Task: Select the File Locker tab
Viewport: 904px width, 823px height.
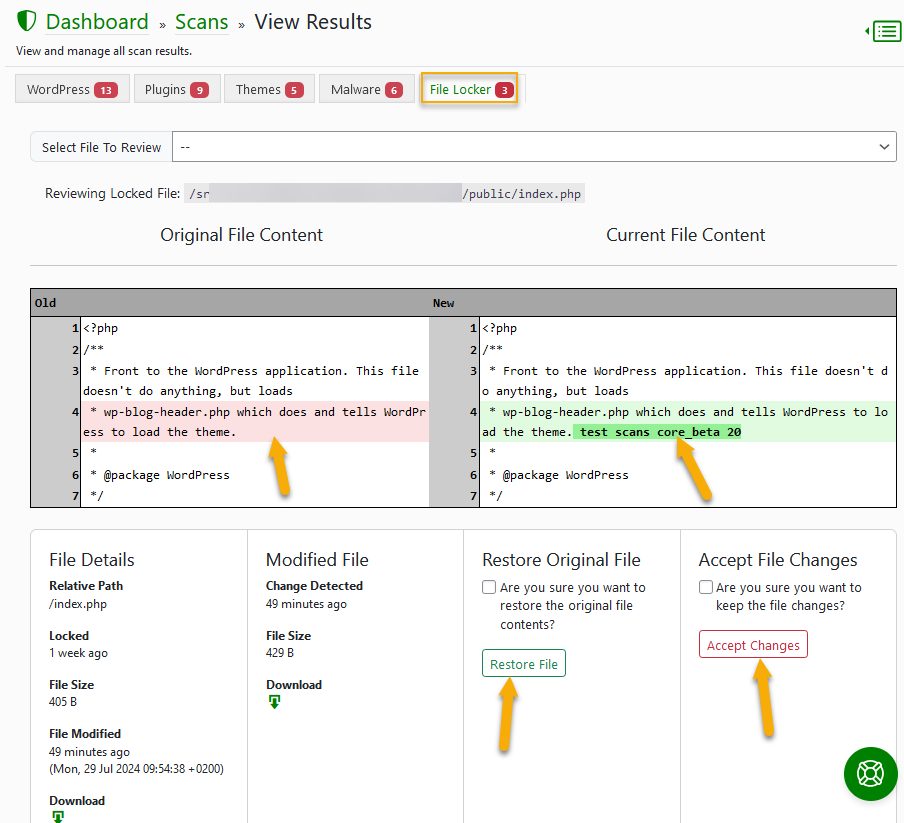Action: tap(469, 89)
